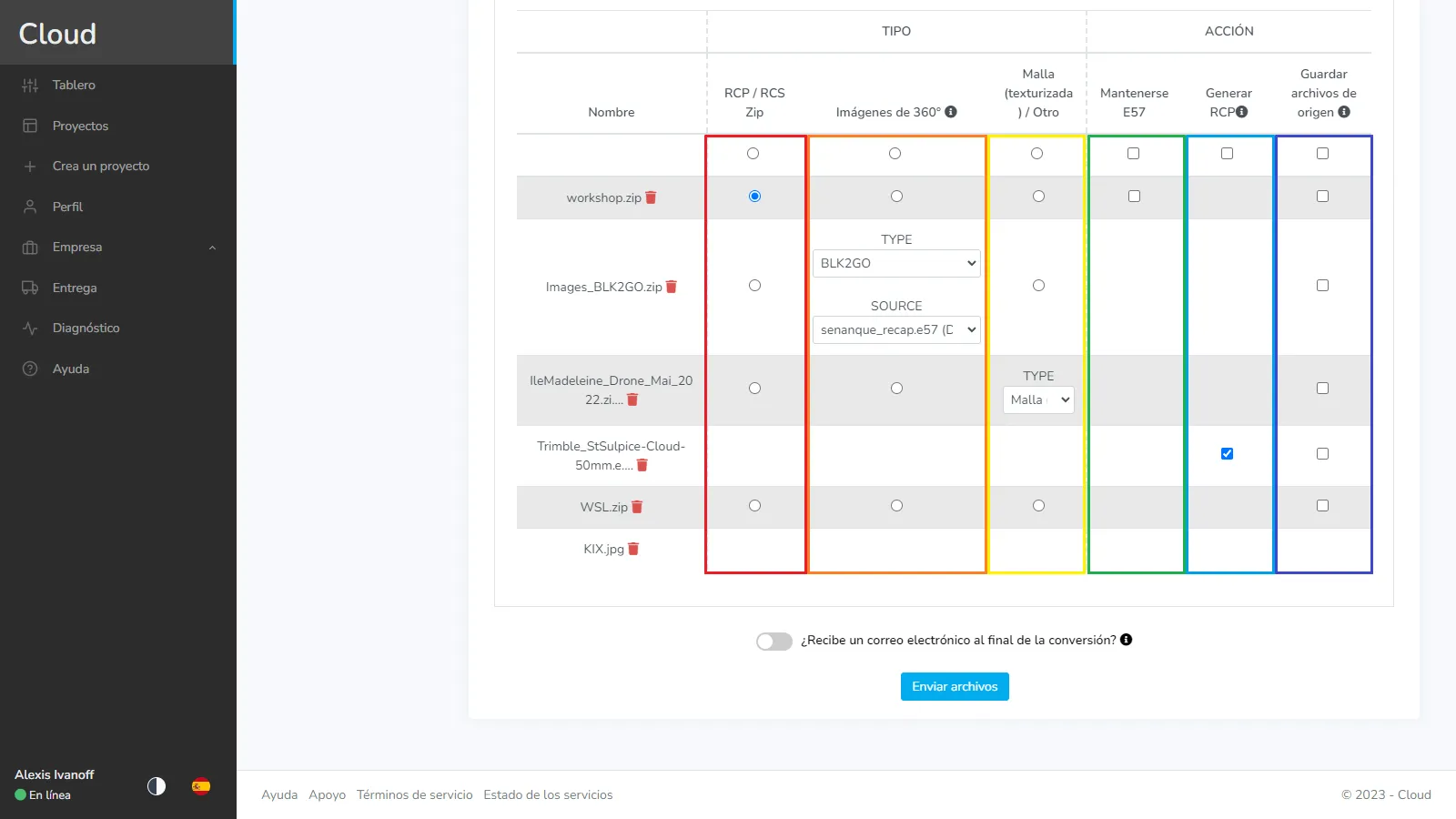This screenshot has width=1456, height=819.
Task: Delete workshop.zip using its trash icon
Action: 651,197
